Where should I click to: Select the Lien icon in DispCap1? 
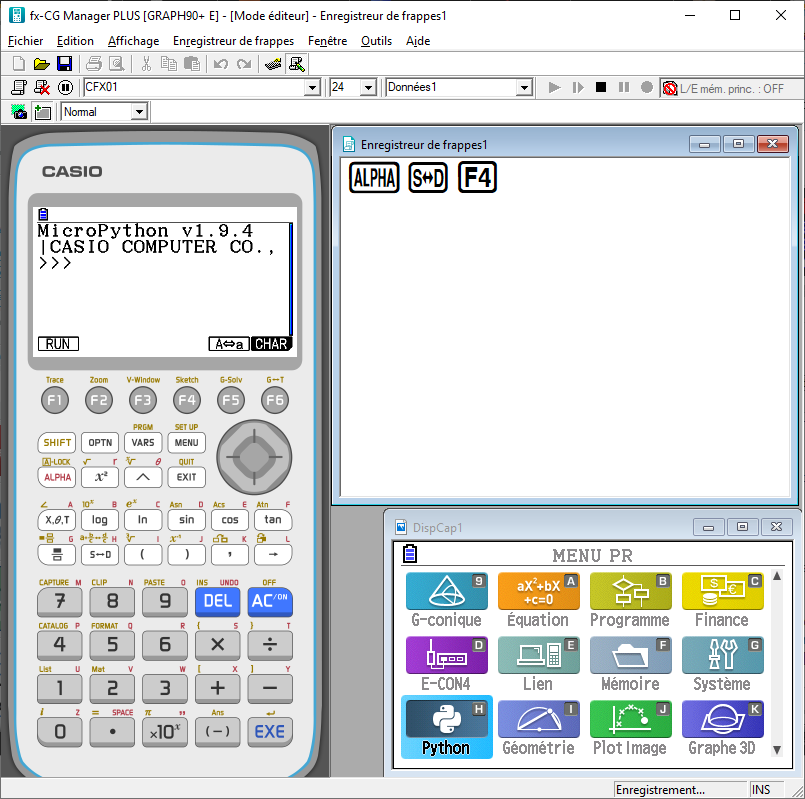point(539,664)
